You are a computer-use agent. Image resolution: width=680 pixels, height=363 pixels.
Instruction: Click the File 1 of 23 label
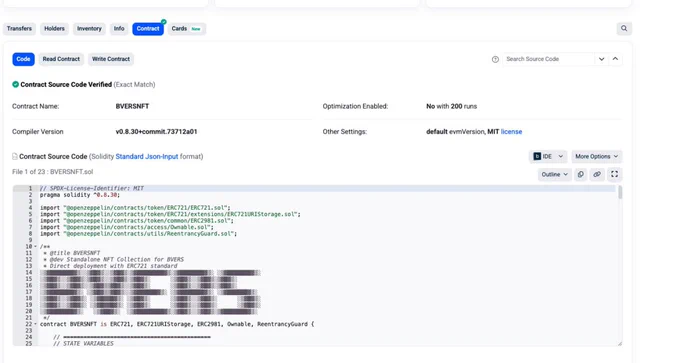pos(52,172)
